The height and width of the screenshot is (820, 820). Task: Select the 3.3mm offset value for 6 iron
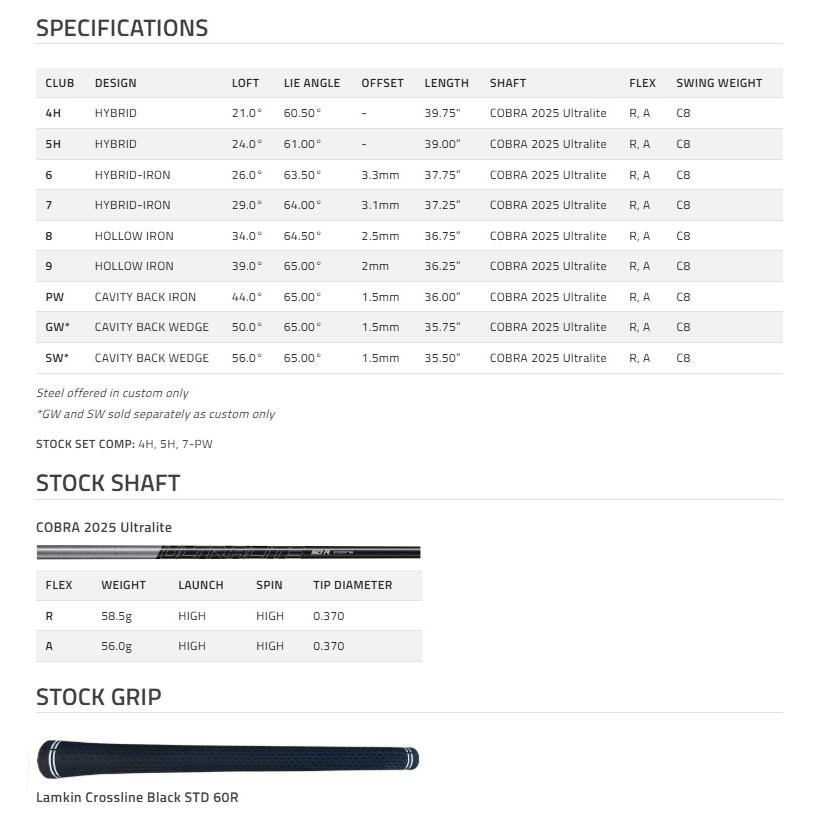(x=380, y=175)
